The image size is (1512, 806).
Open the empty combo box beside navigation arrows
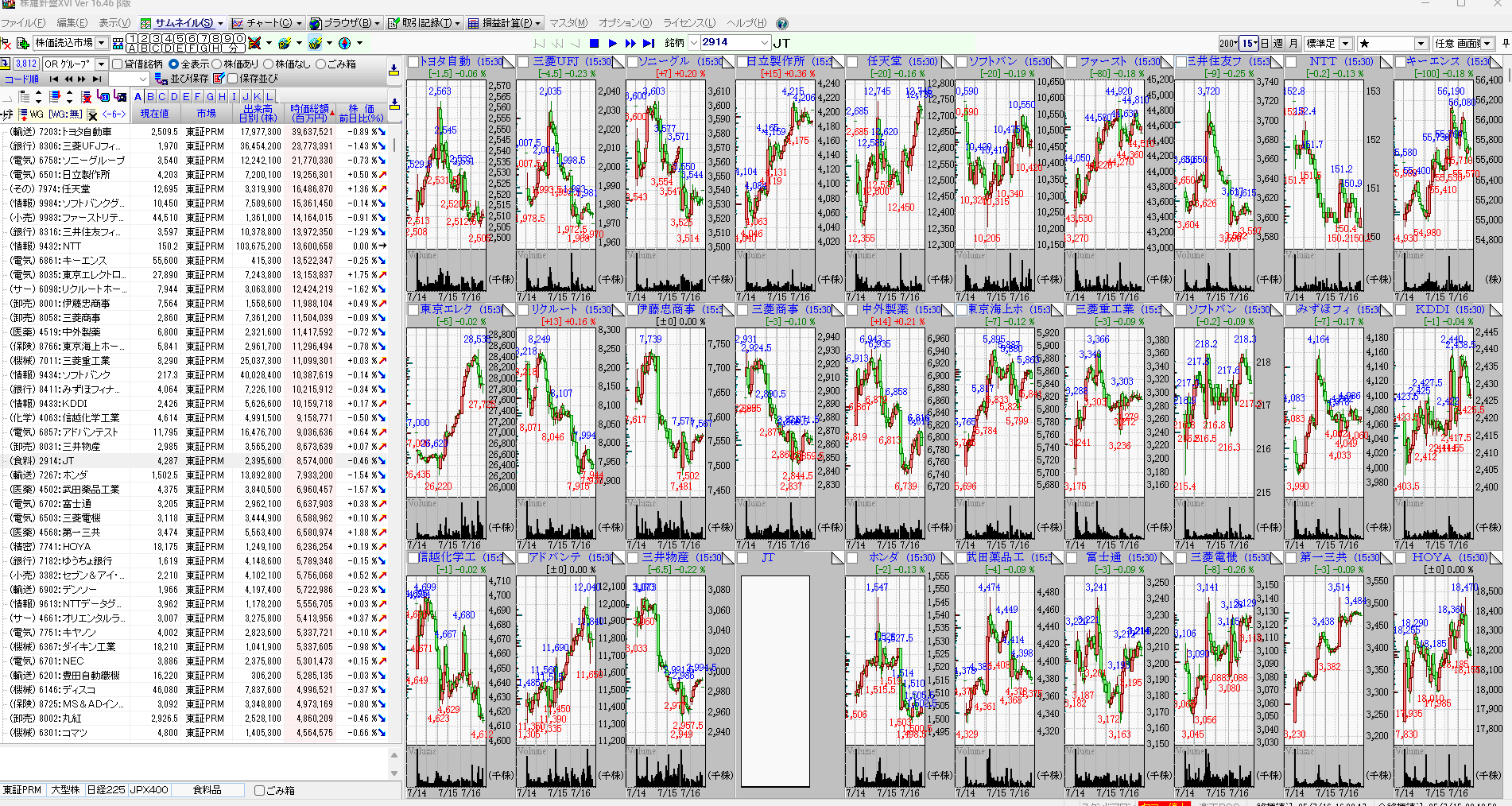pyautogui.click(x=128, y=79)
